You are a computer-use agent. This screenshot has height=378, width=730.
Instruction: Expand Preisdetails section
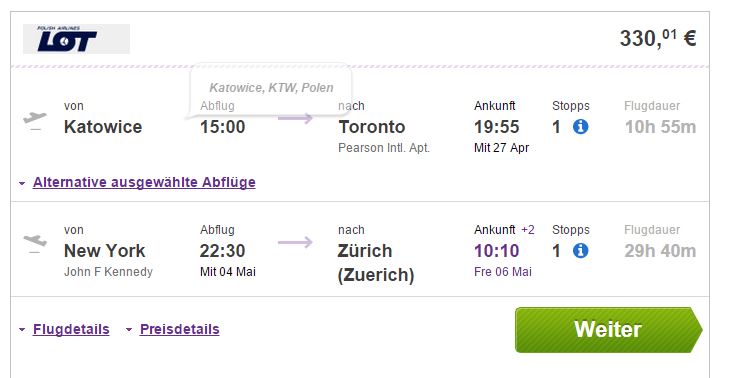coord(179,329)
